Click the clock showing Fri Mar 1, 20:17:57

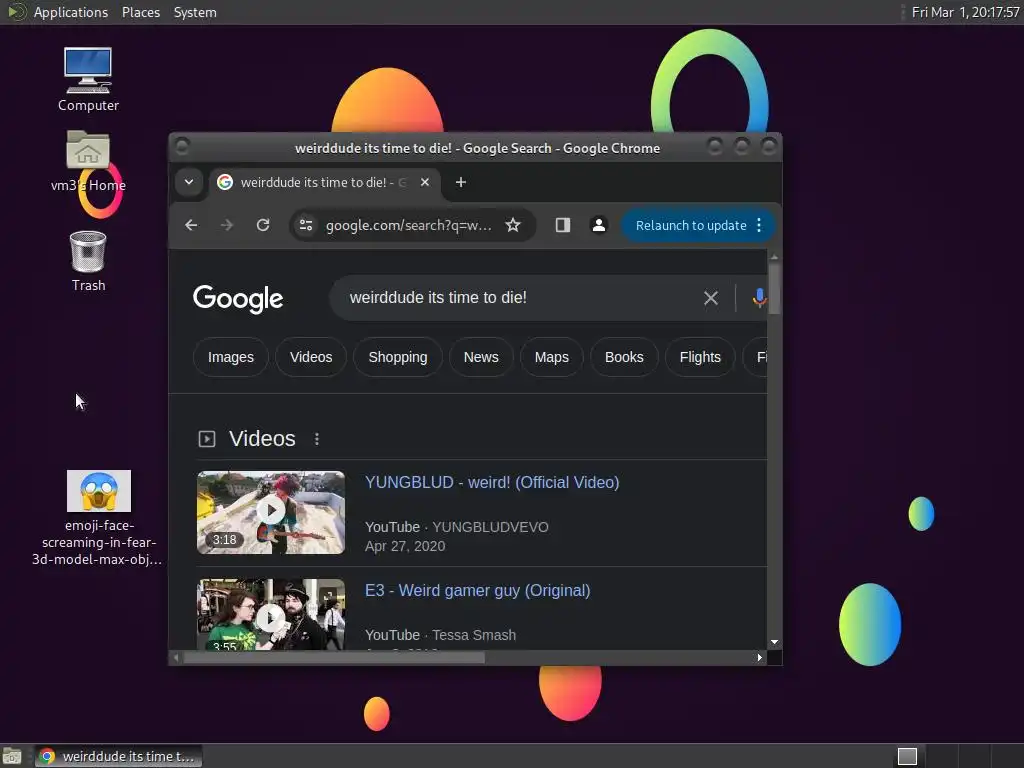coord(965,12)
